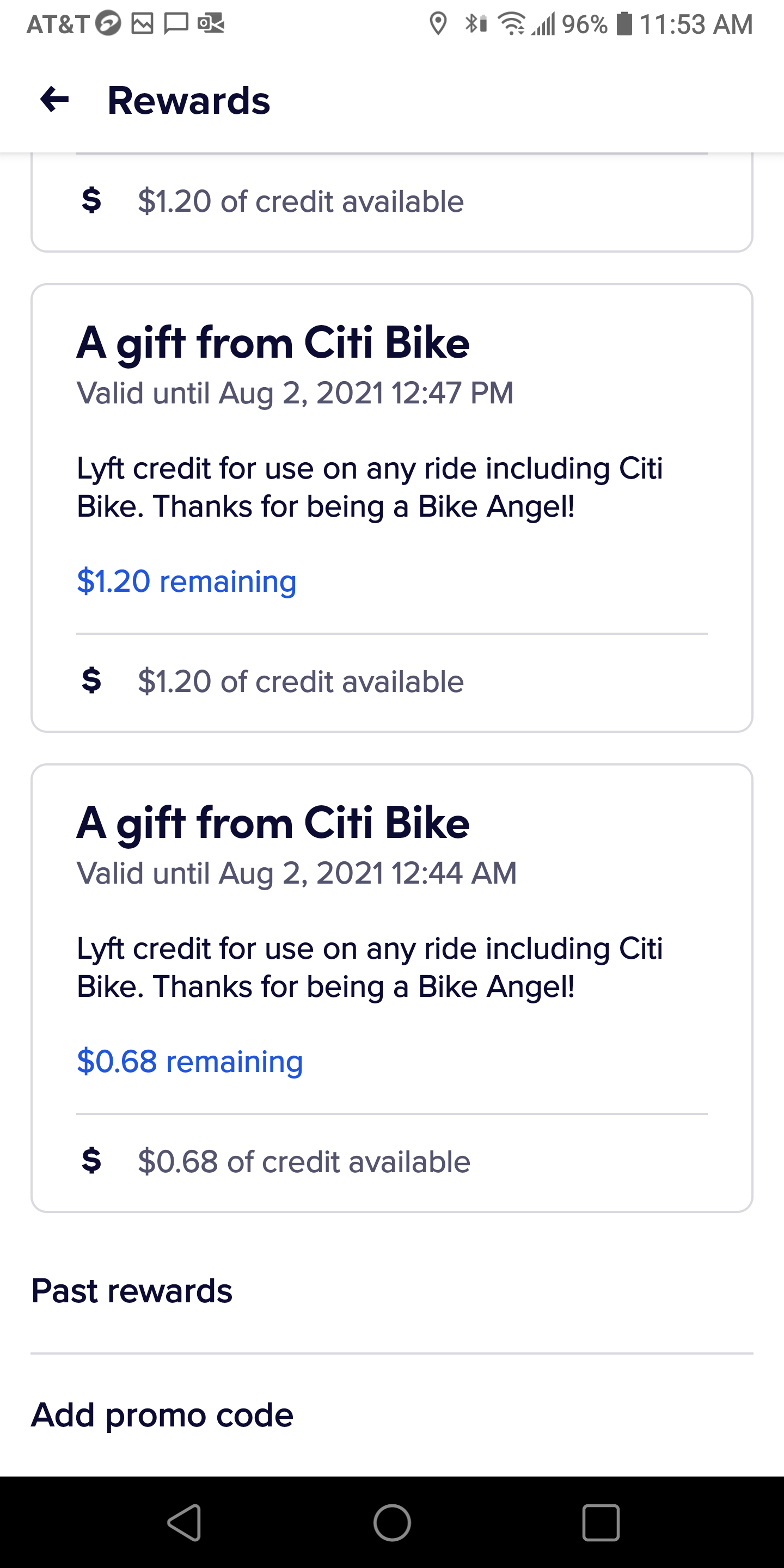Tap image notification icon in status bar
This screenshot has width=784, height=1568.
click(x=143, y=24)
